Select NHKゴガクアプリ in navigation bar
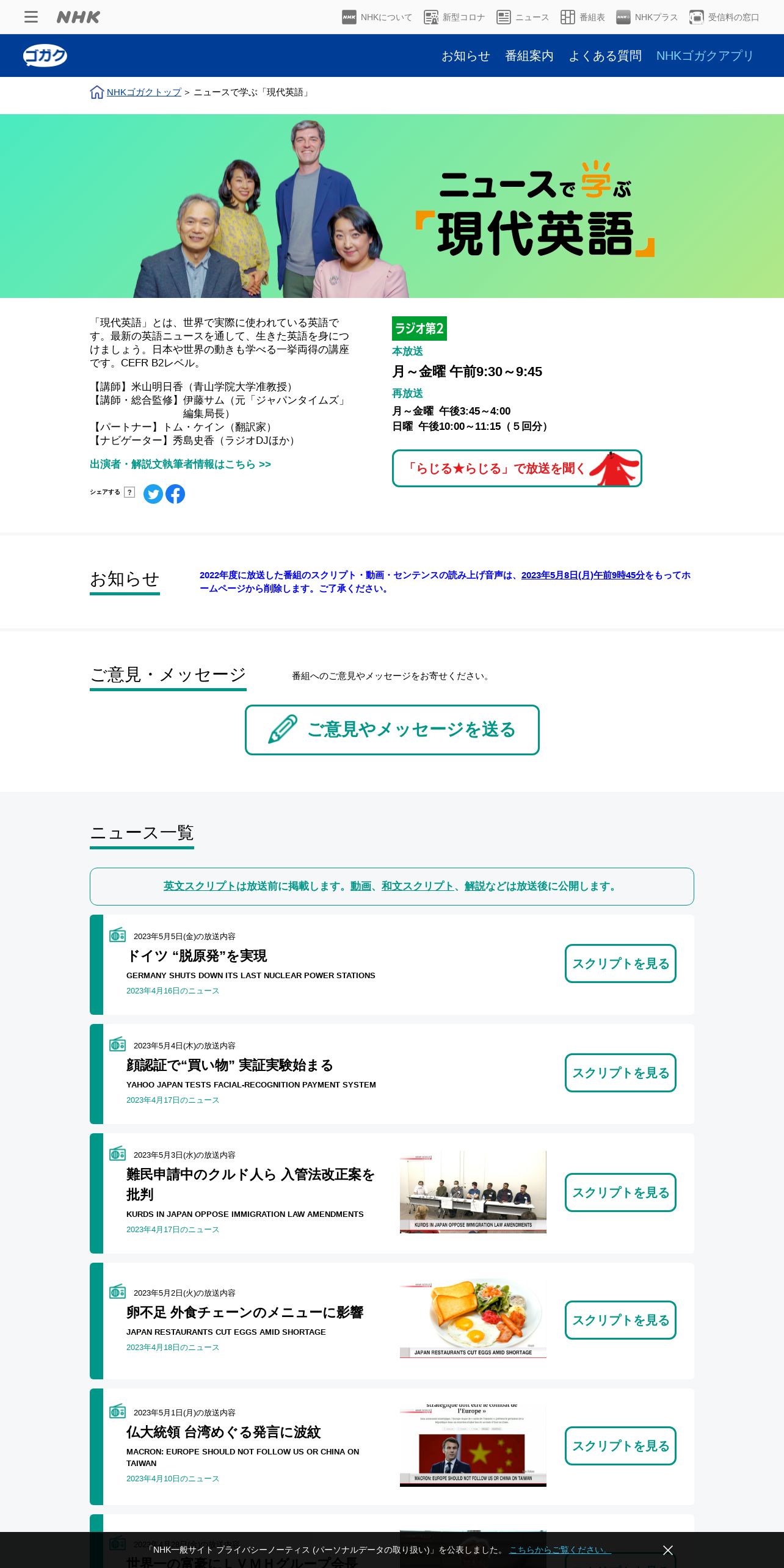 [705, 56]
